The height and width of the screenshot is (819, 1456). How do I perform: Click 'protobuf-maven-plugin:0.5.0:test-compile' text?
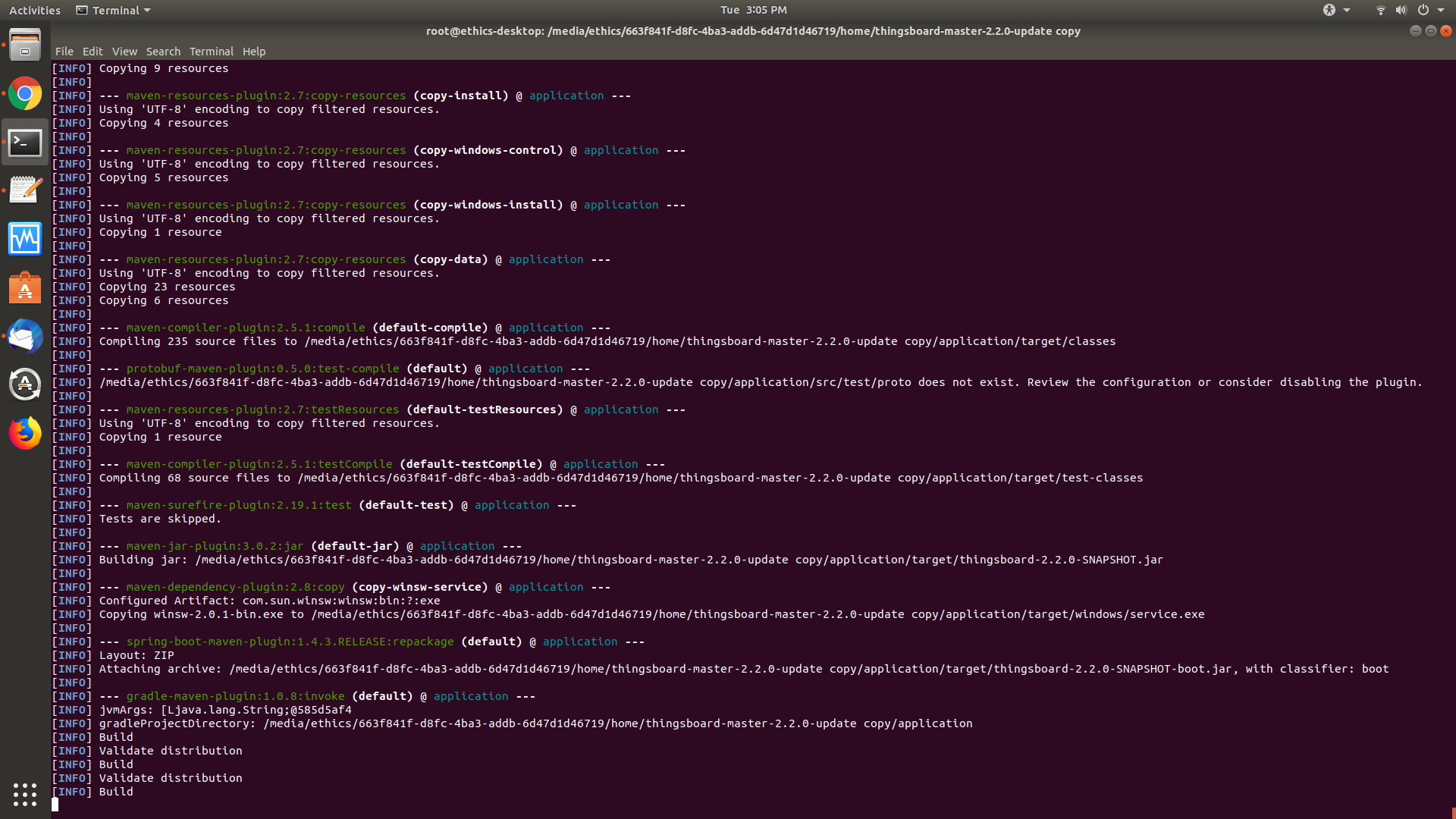point(262,369)
